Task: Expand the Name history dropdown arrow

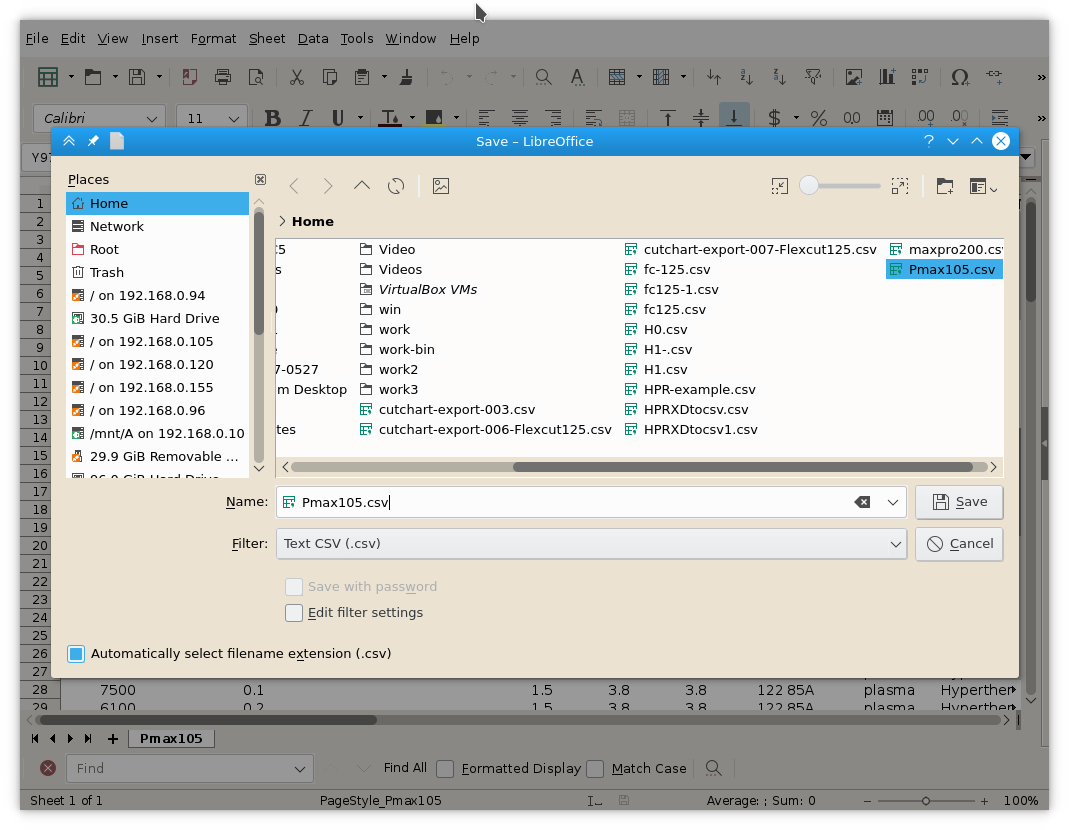Action: [x=892, y=502]
